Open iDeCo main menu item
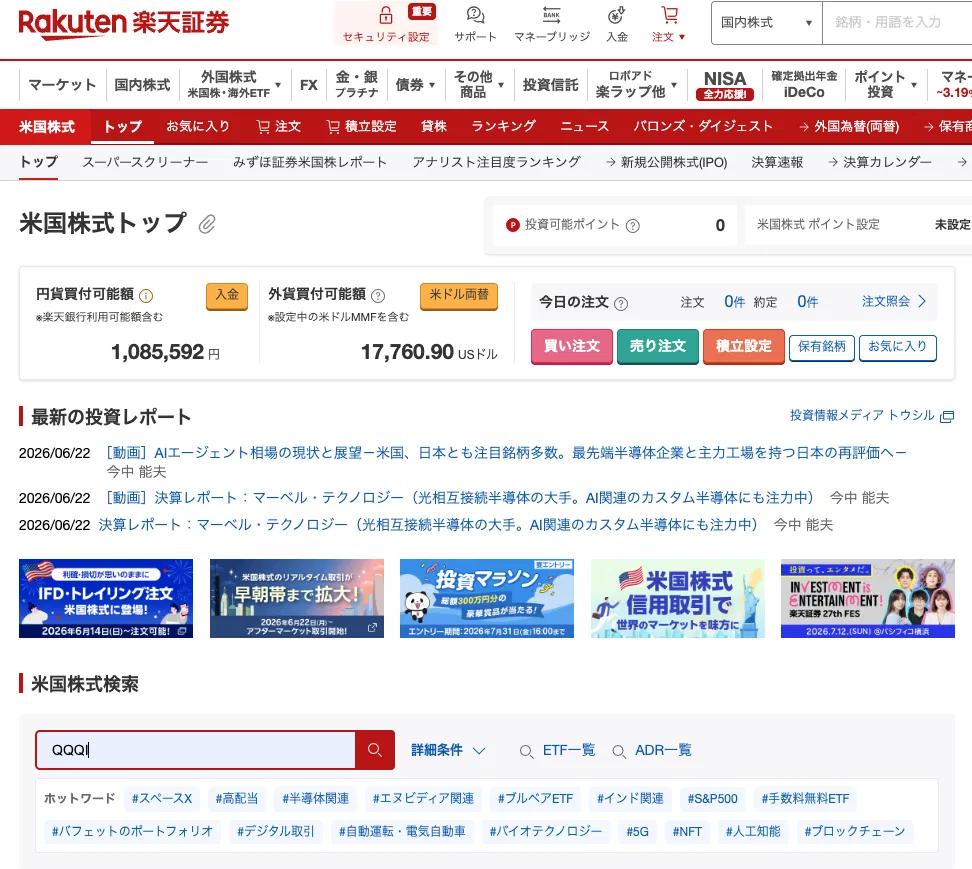The image size is (972, 869). coord(804,85)
